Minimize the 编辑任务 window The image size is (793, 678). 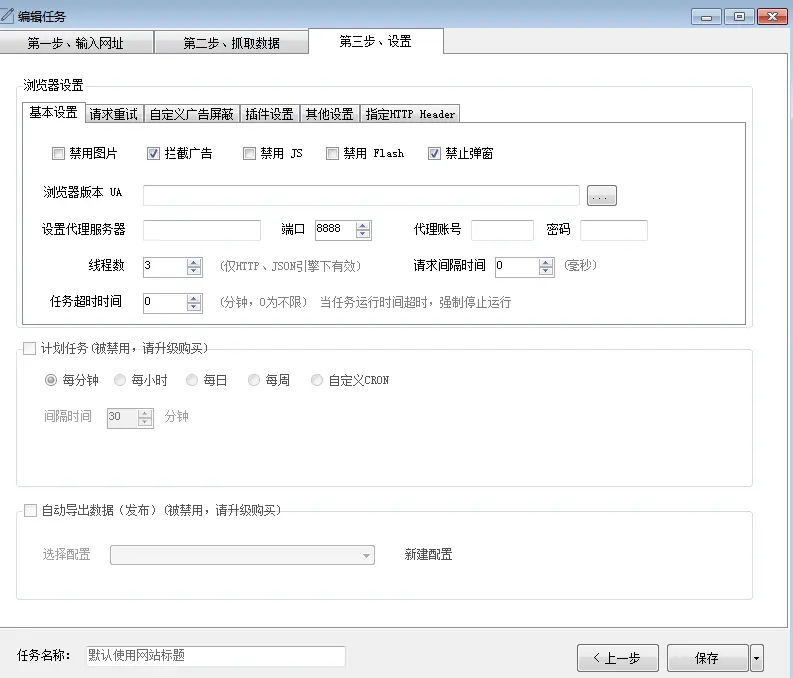tap(707, 17)
